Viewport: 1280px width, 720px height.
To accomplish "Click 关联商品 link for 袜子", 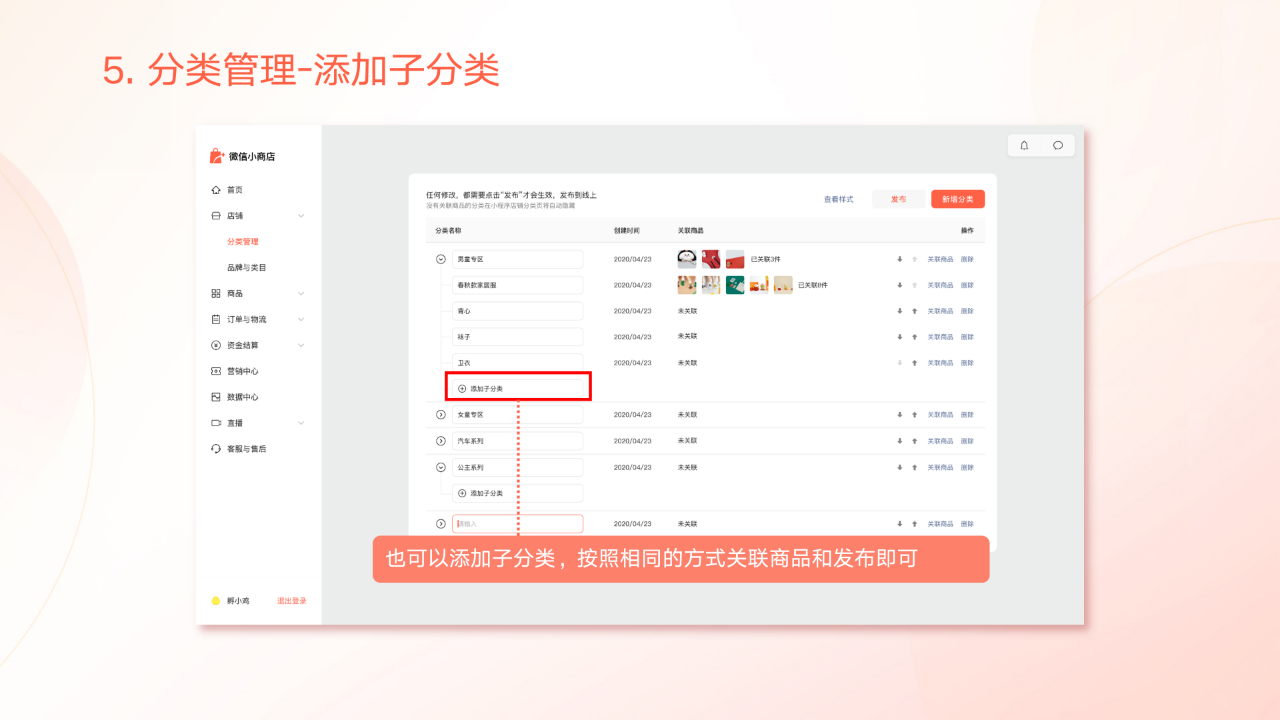I will [x=940, y=337].
